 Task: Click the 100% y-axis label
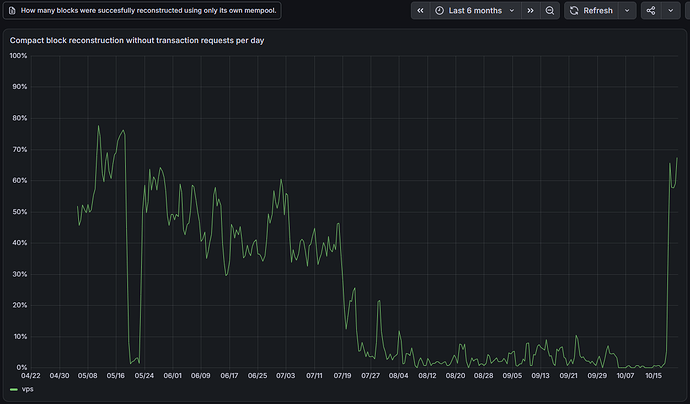click(18, 56)
